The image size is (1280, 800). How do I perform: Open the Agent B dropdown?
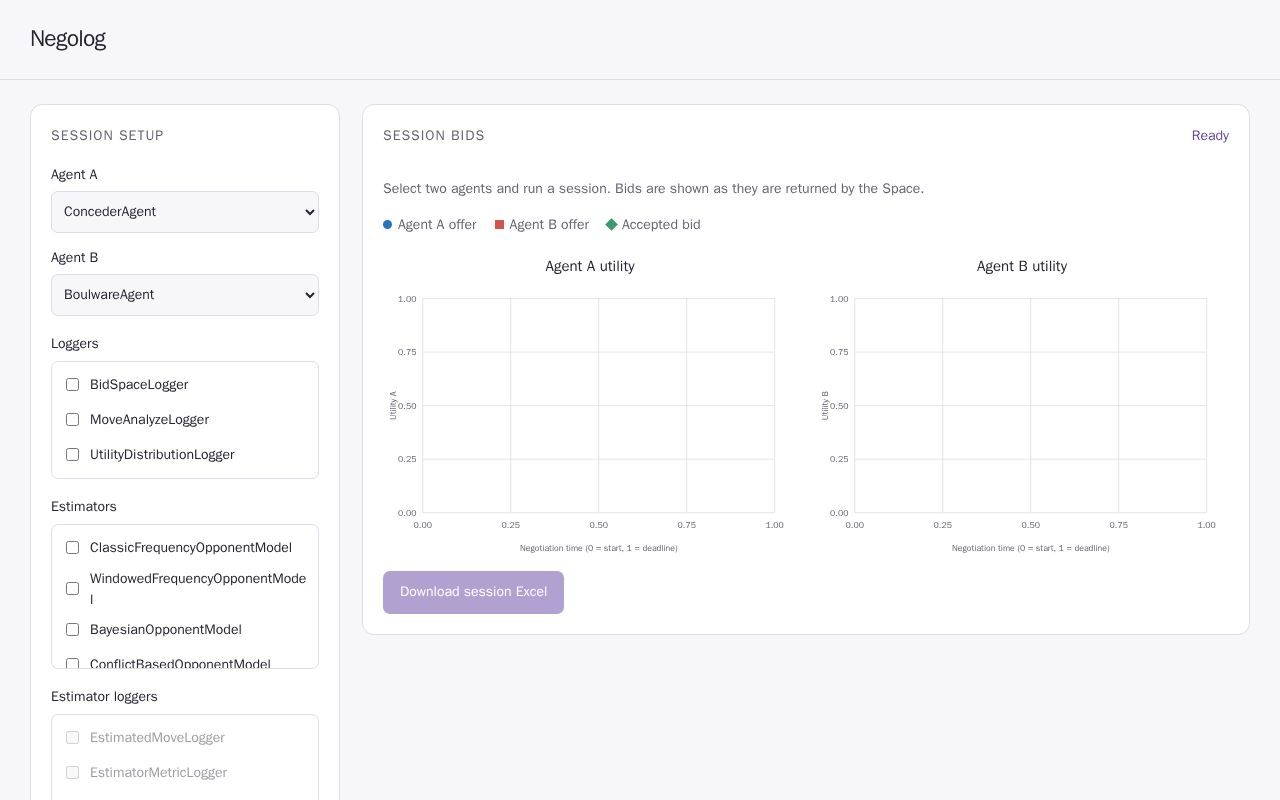pyautogui.click(x=185, y=295)
